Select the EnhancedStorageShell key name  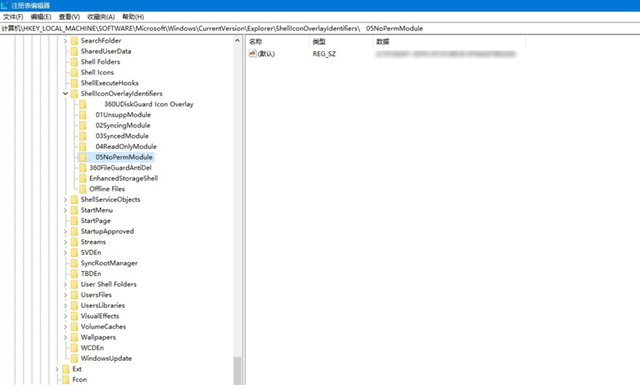click(x=124, y=178)
